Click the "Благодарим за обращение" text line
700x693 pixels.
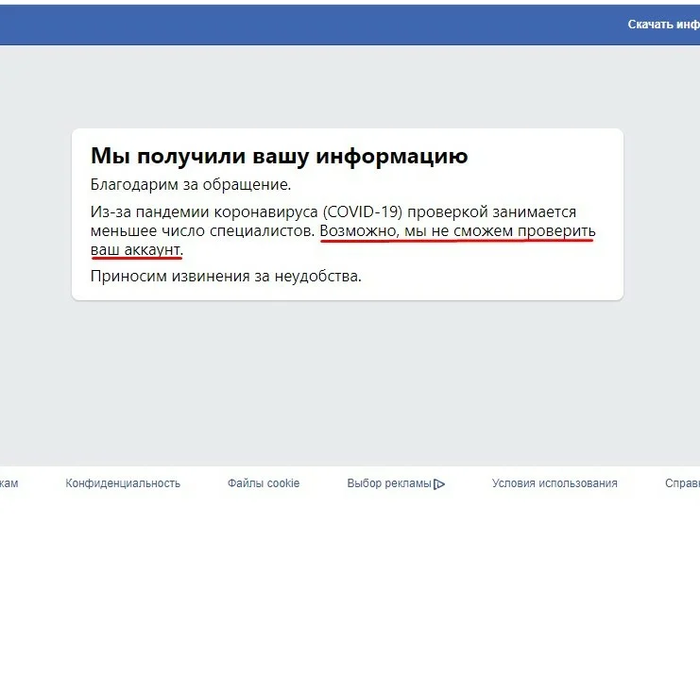click(190, 185)
